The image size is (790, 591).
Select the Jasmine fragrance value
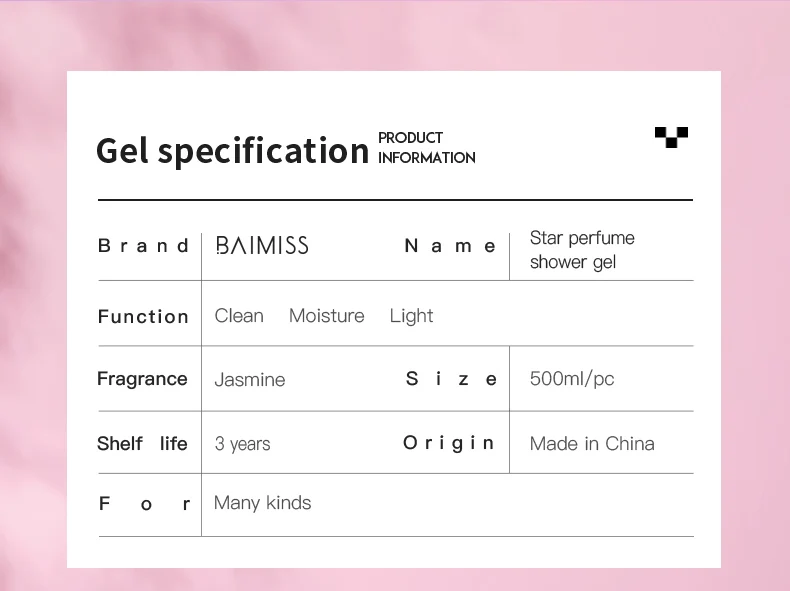pos(250,380)
